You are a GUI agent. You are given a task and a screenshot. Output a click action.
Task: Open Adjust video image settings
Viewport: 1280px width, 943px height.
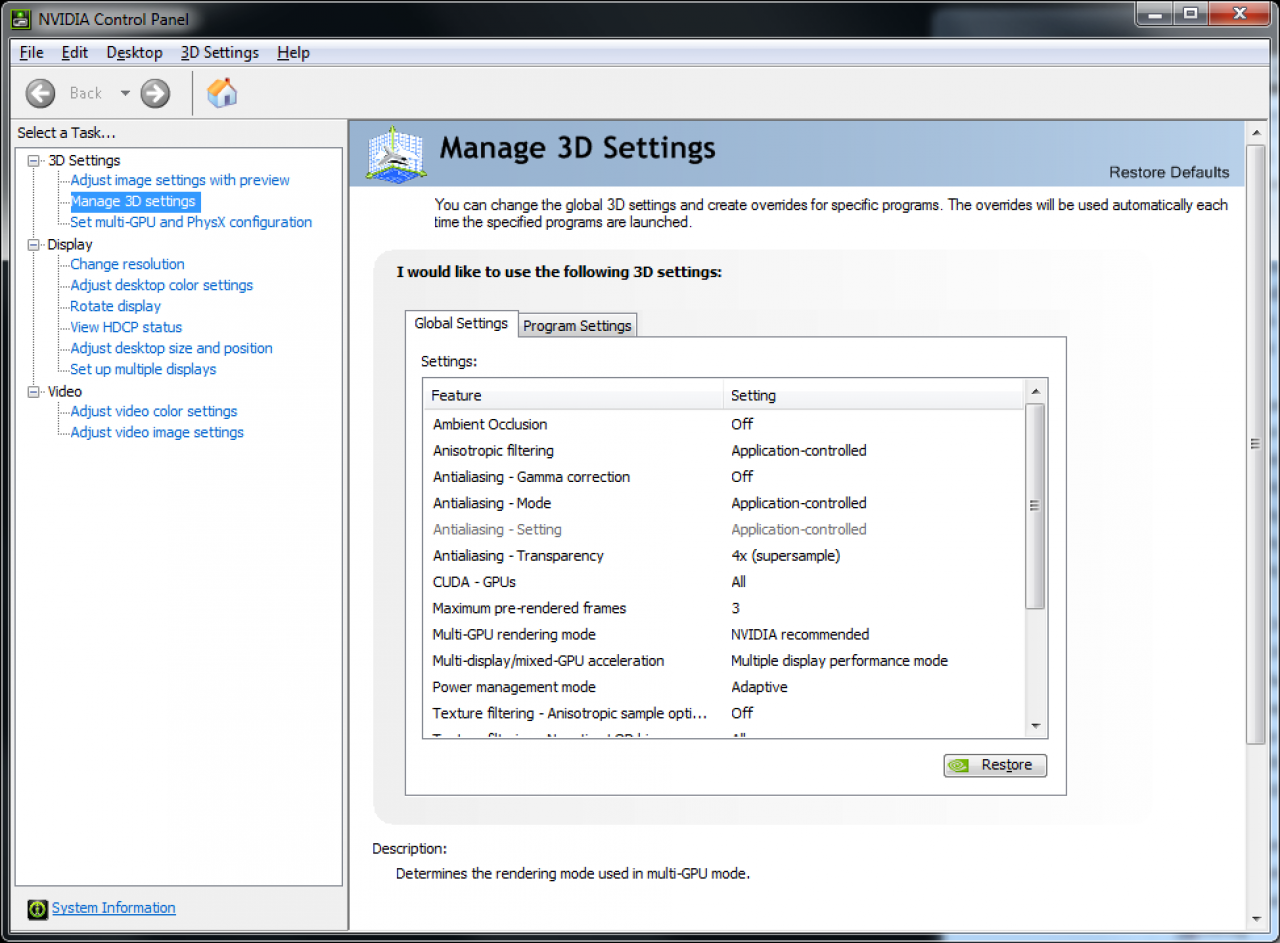click(x=157, y=432)
